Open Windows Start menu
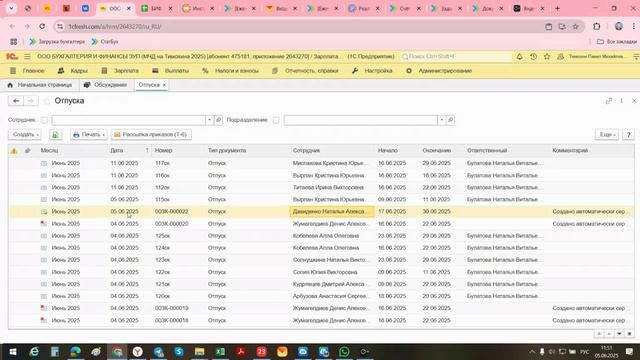Screen dimensions: 640x360 click(x=12, y=351)
